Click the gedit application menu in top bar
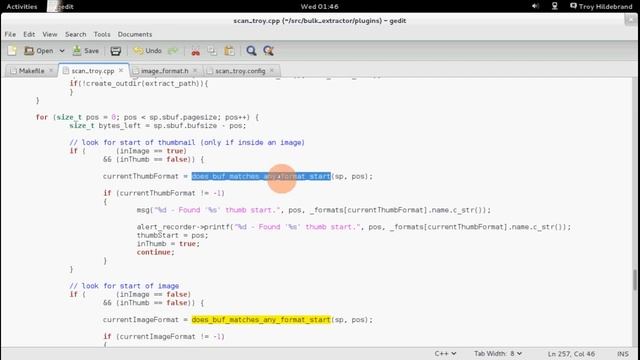This screenshot has height=360, width=640. click(x=61, y=6)
